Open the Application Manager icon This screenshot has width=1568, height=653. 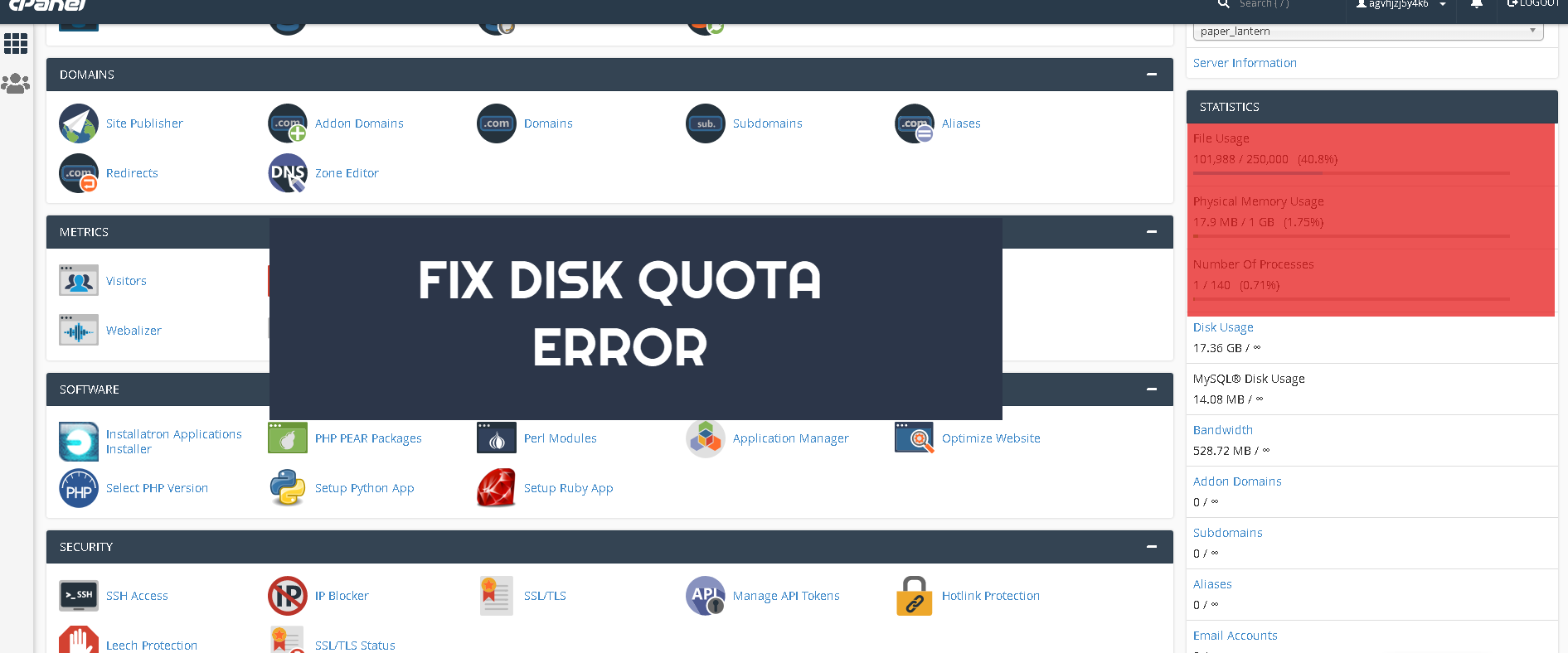click(x=706, y=438)
